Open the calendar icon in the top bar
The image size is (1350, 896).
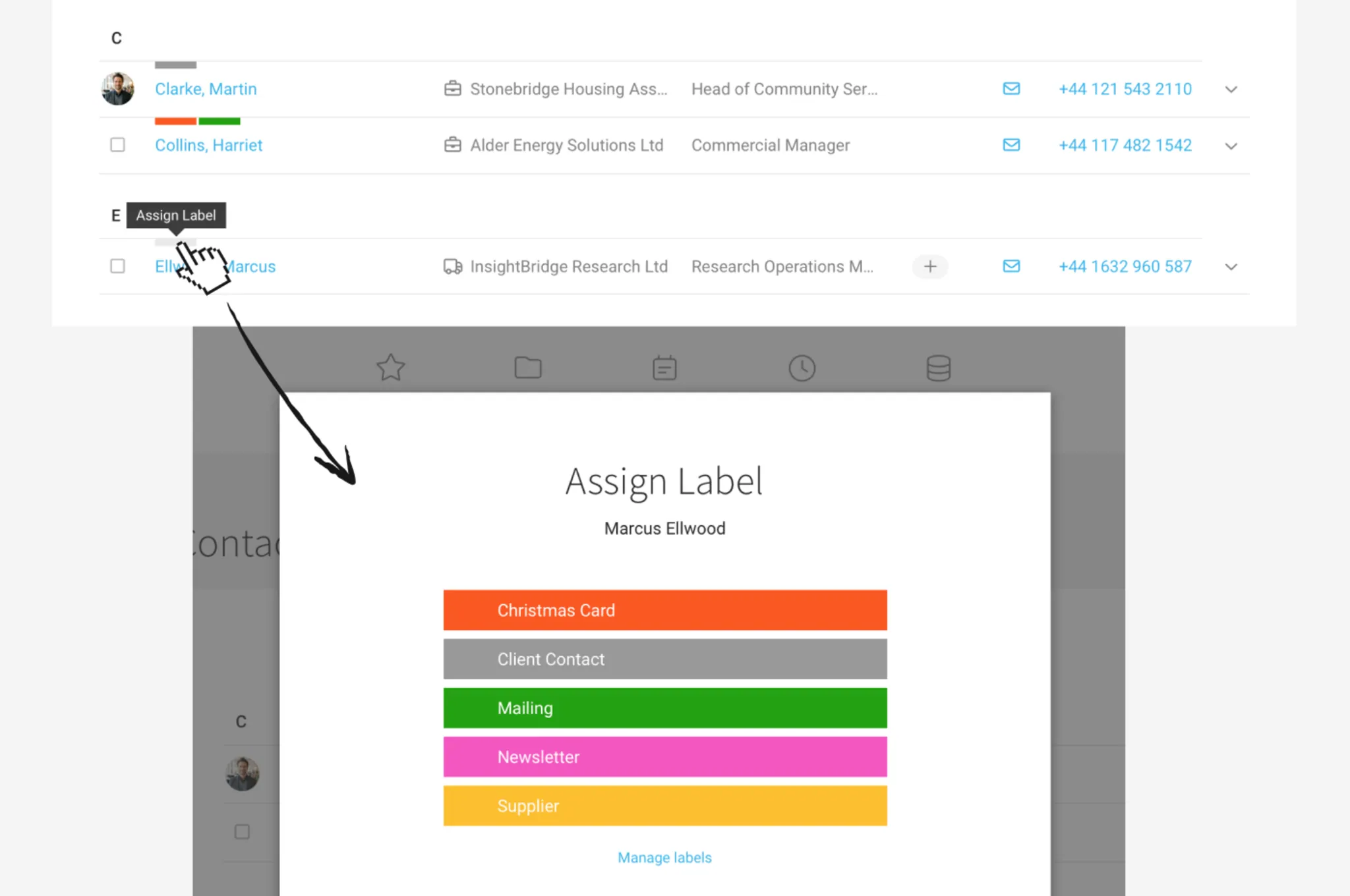coord(664,368)
